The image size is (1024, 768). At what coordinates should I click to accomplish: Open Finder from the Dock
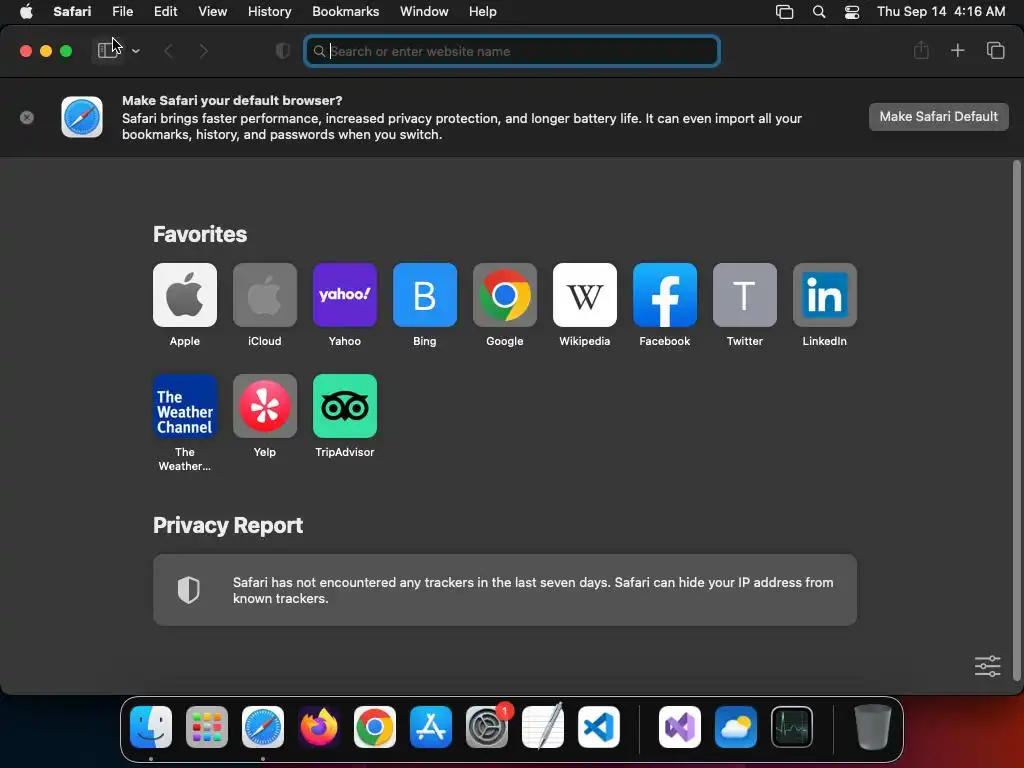(x=151, y=727)
